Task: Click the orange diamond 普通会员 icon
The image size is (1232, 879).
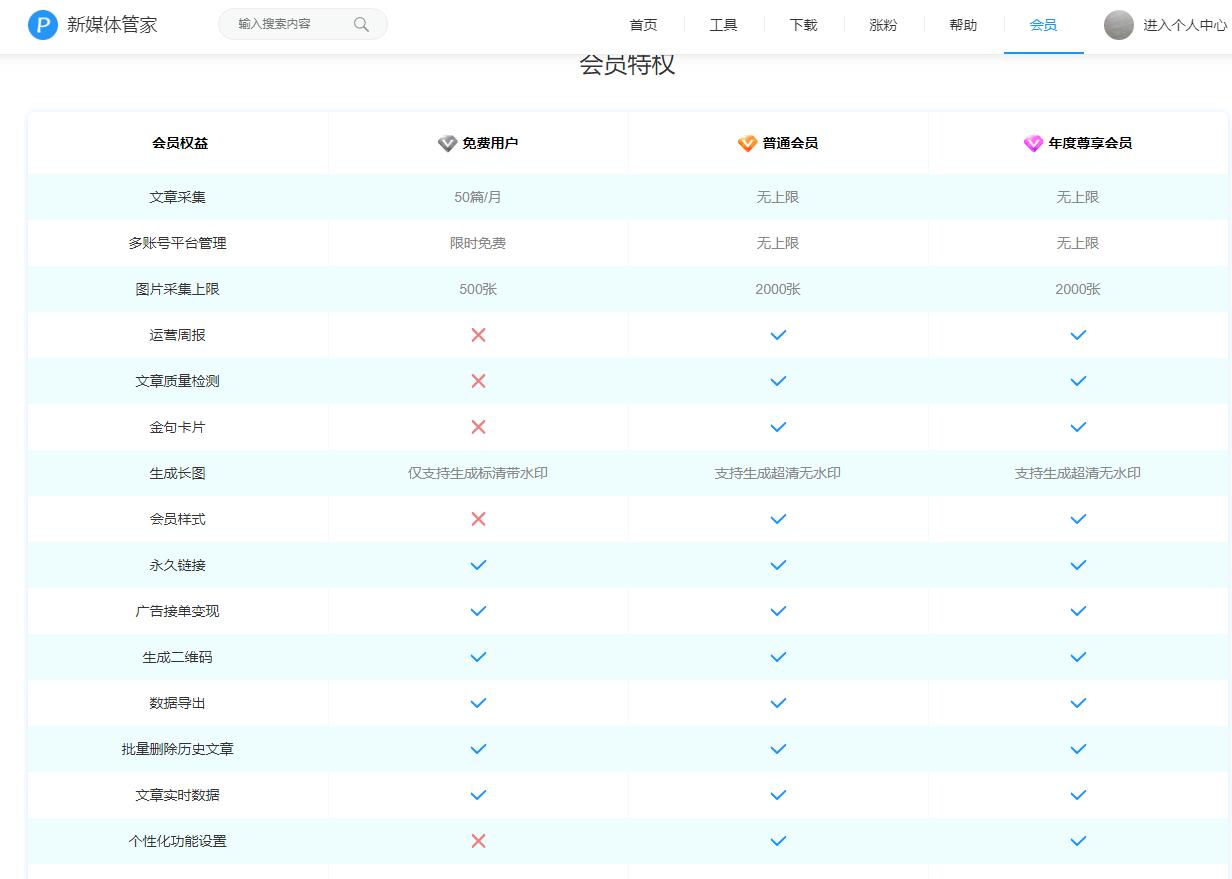Action: coord(744,143)
